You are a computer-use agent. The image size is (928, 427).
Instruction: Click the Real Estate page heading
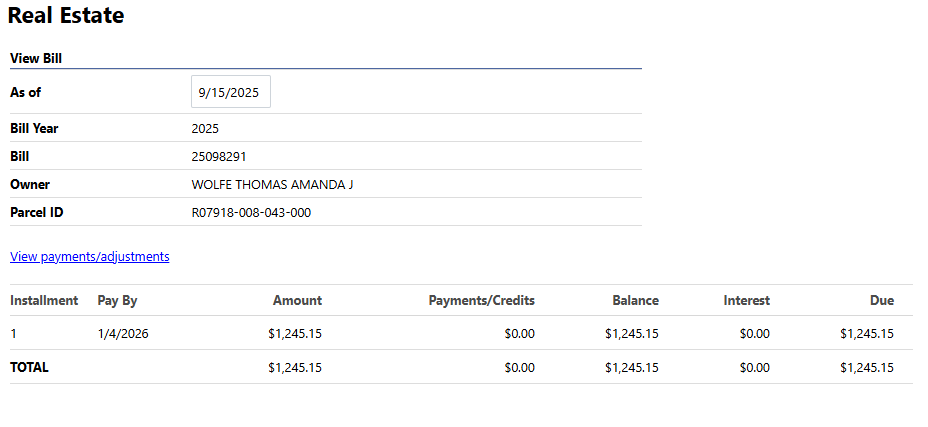pyautogui.click(x=66, y=16)
